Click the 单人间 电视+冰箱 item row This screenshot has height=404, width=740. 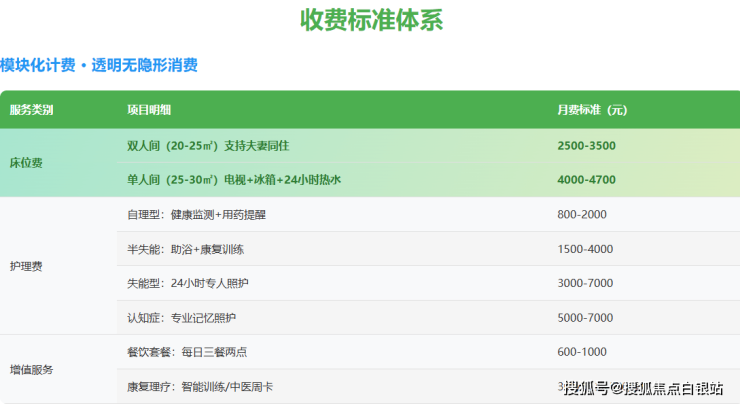pyautogui.click(x=234, y=180)
